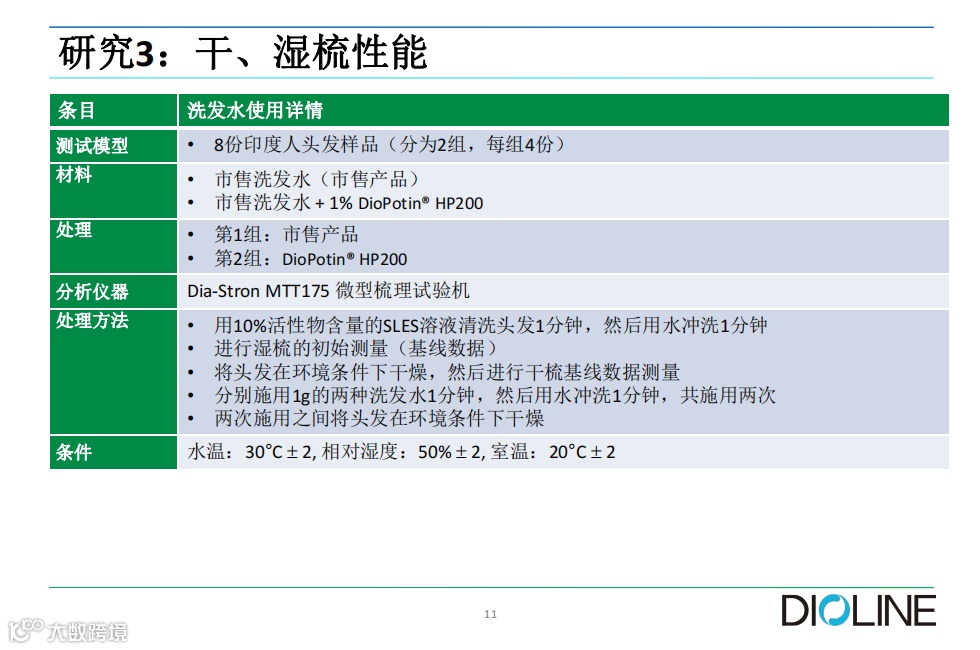Click the line 两次施用之间将头发在环境条件下干燥
980x650 pixels.
379,419
